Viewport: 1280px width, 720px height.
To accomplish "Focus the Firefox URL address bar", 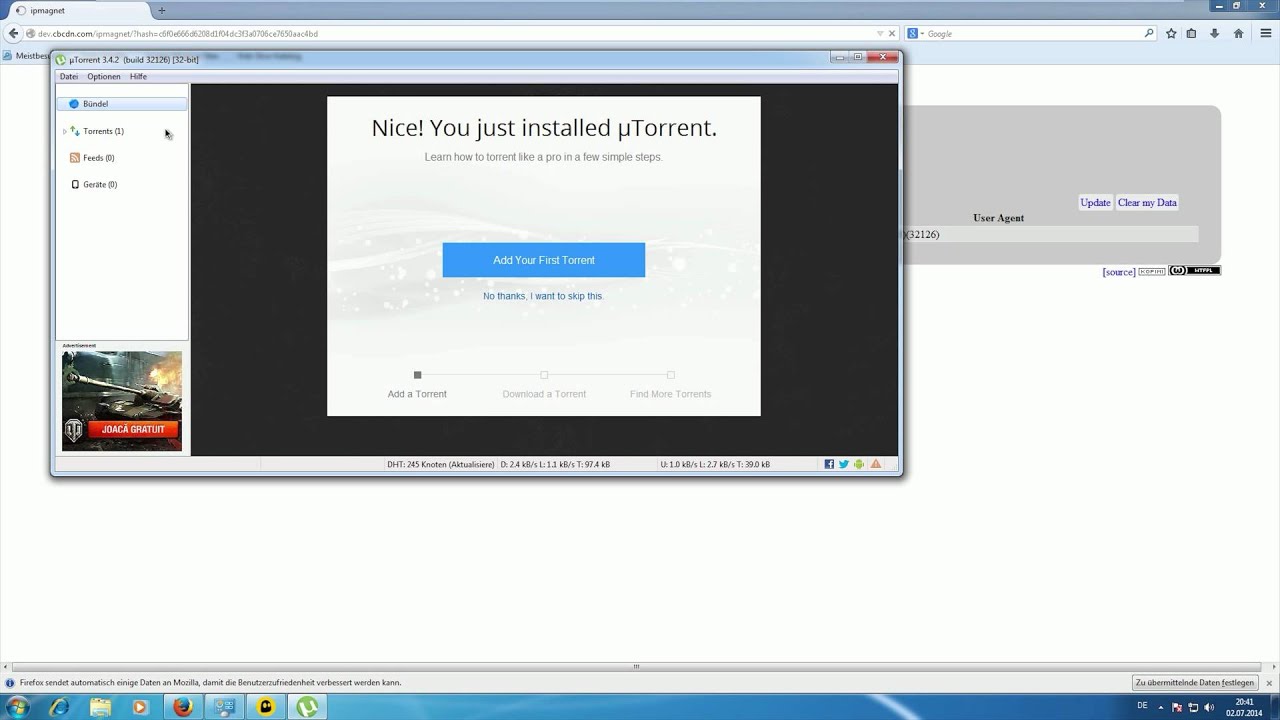I will tap(450, 34).
